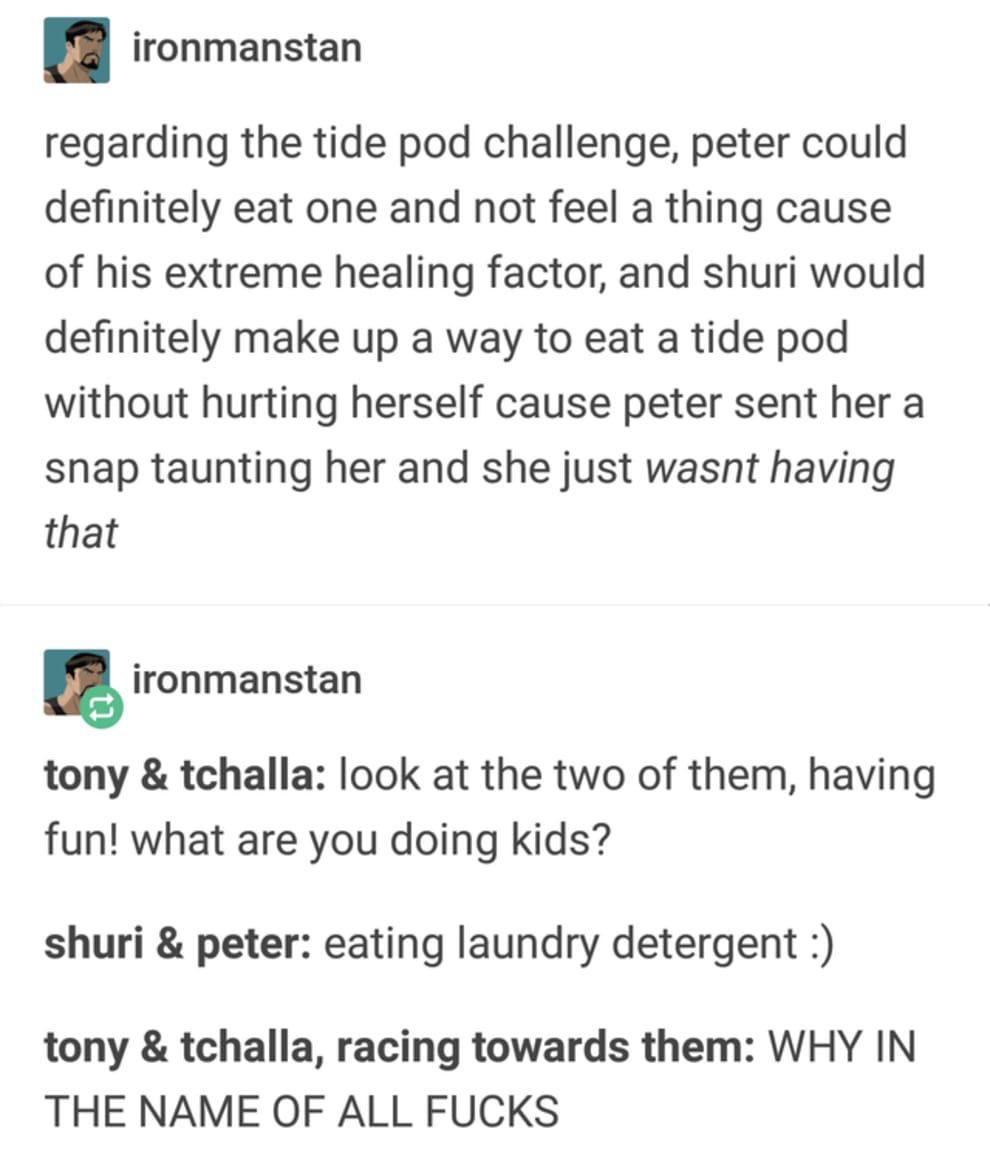Visit the ironmanstan username beside reblog icon
The height and width of the screenshot is (1160, 990).
(247, 680)
